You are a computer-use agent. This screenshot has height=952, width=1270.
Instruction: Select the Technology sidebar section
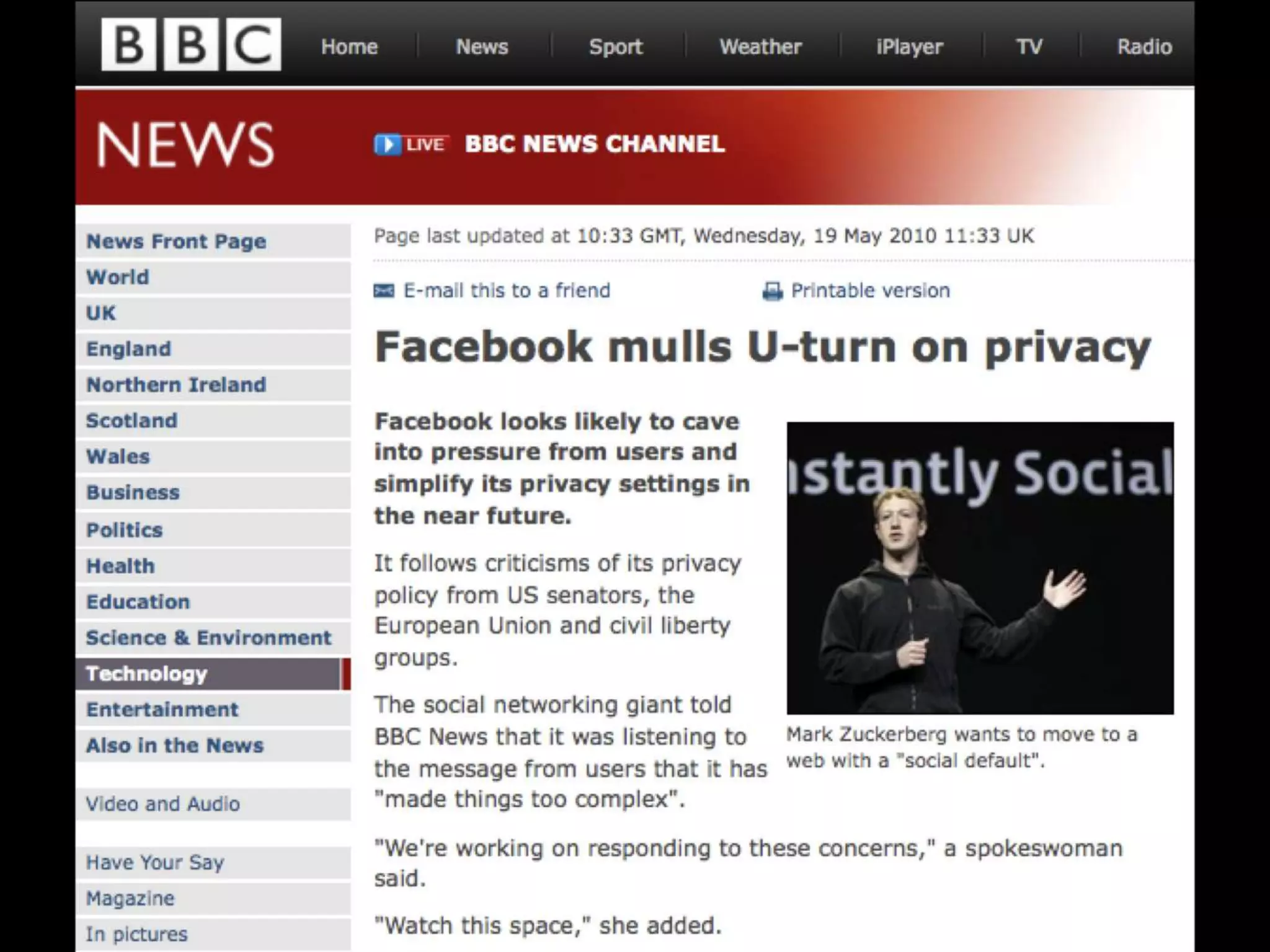(213, 674)
